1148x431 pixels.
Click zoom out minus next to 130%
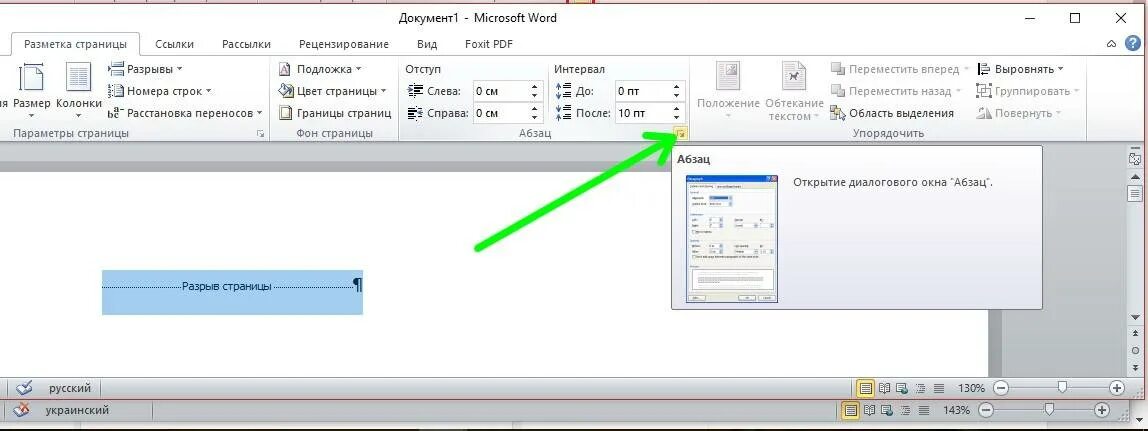pos(1001,388)
